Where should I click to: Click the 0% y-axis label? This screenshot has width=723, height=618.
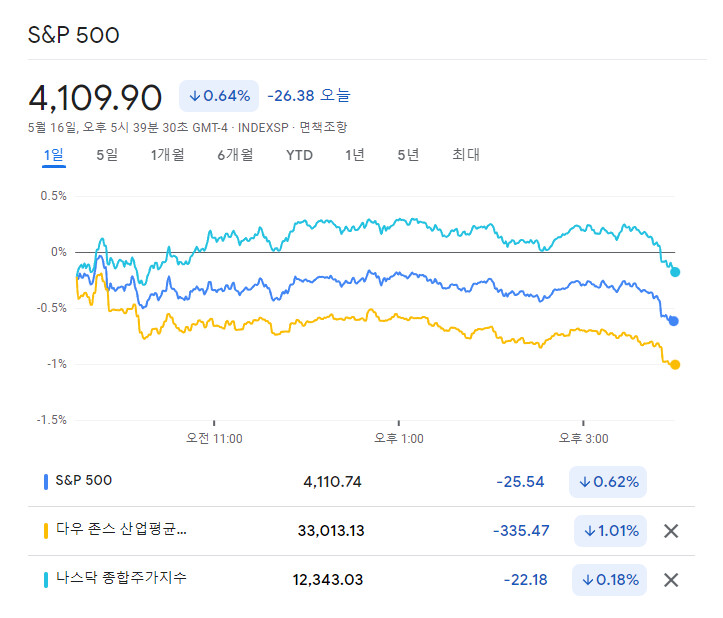pyautogui.click(x=59, y=252)
